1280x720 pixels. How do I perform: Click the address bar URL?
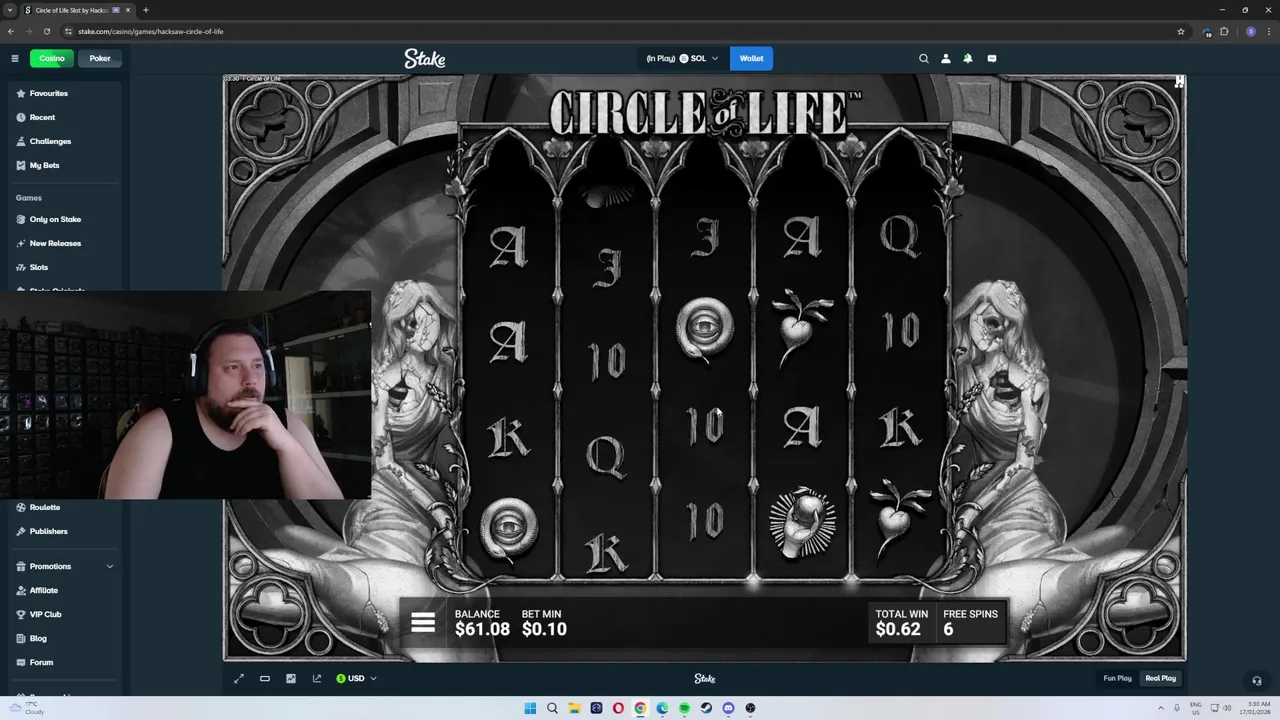(150, 31)
